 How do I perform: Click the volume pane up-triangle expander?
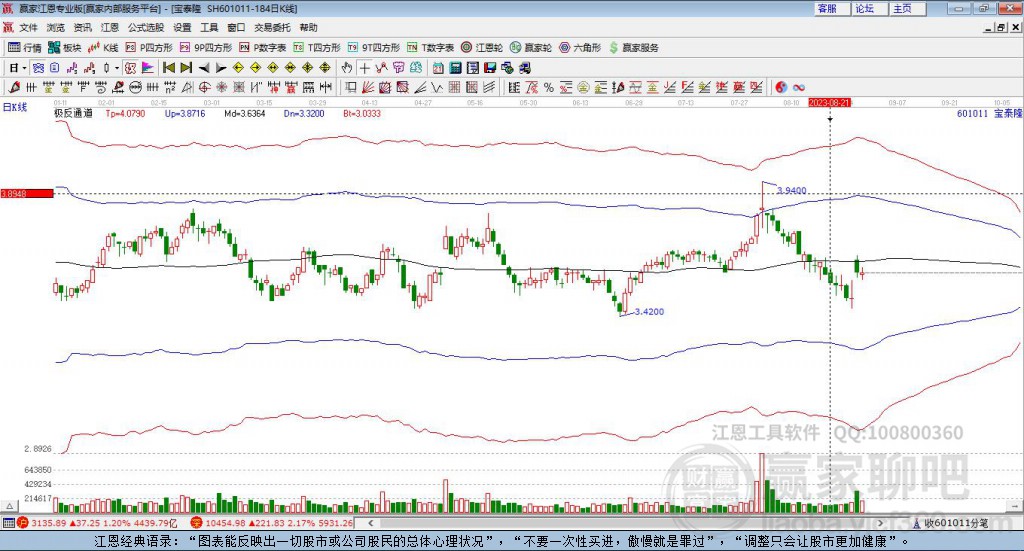click(x=9, y=506)
